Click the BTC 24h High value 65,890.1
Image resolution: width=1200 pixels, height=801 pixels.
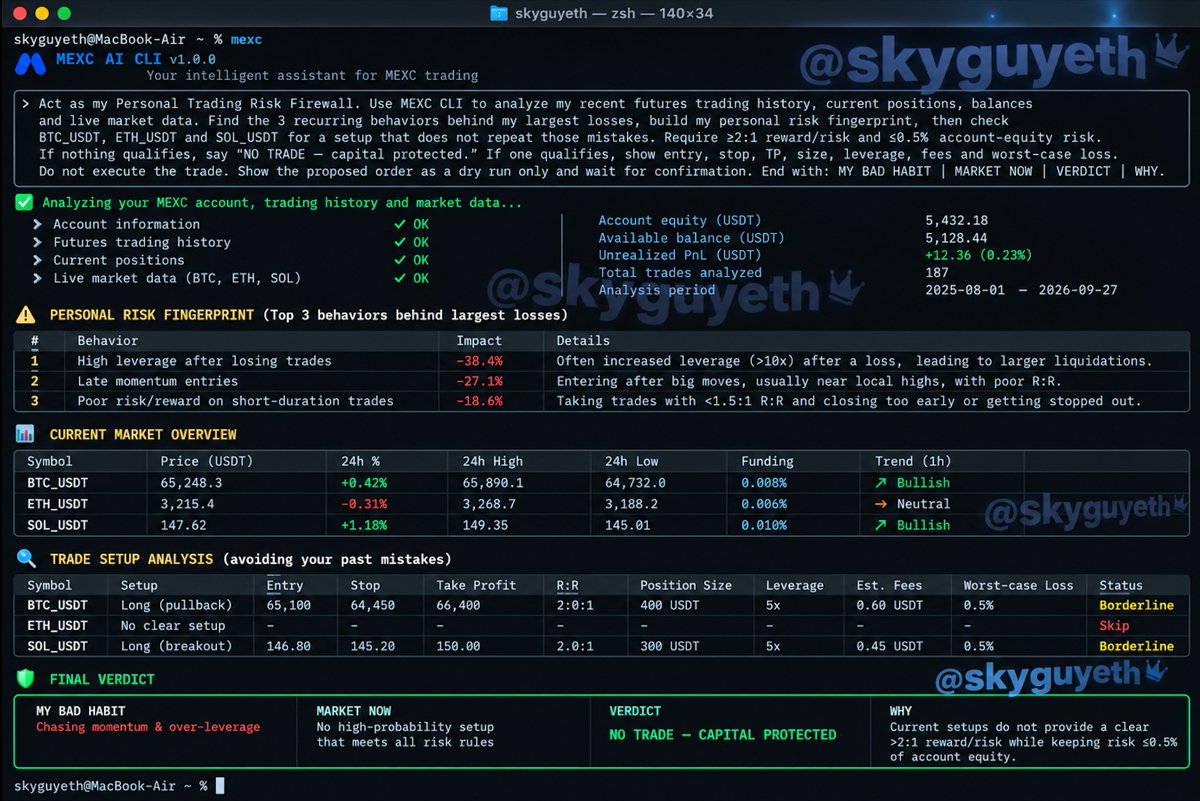493,483
